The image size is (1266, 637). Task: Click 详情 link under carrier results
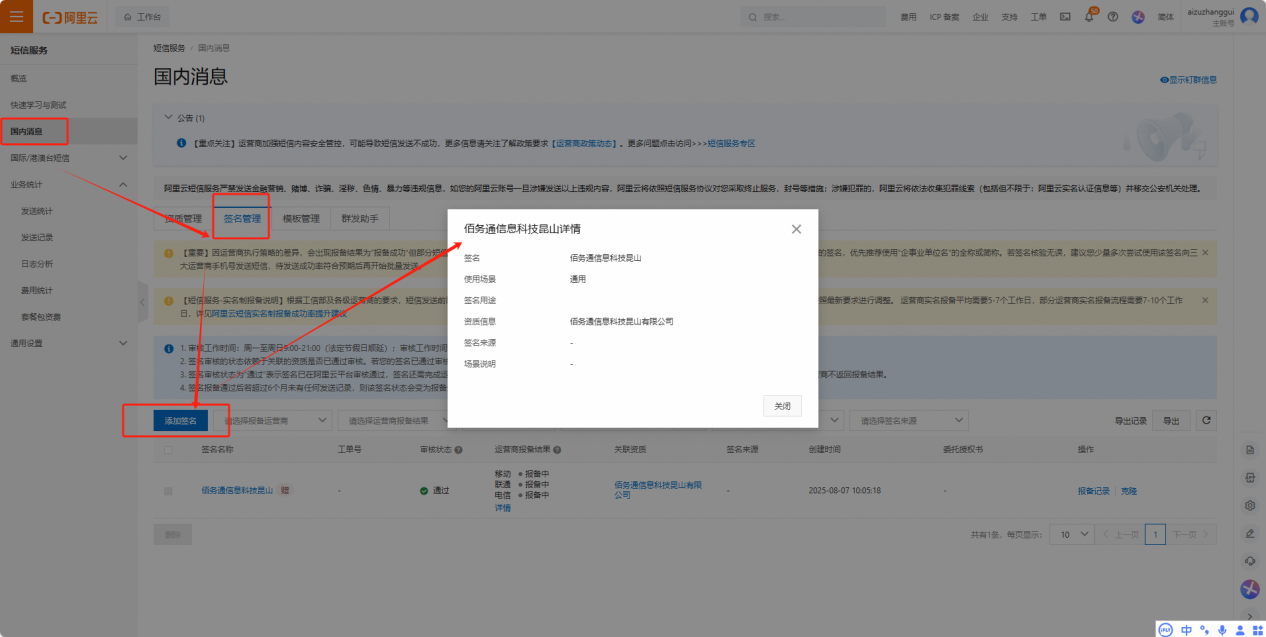pyautogui.click(x=503, y=508)
